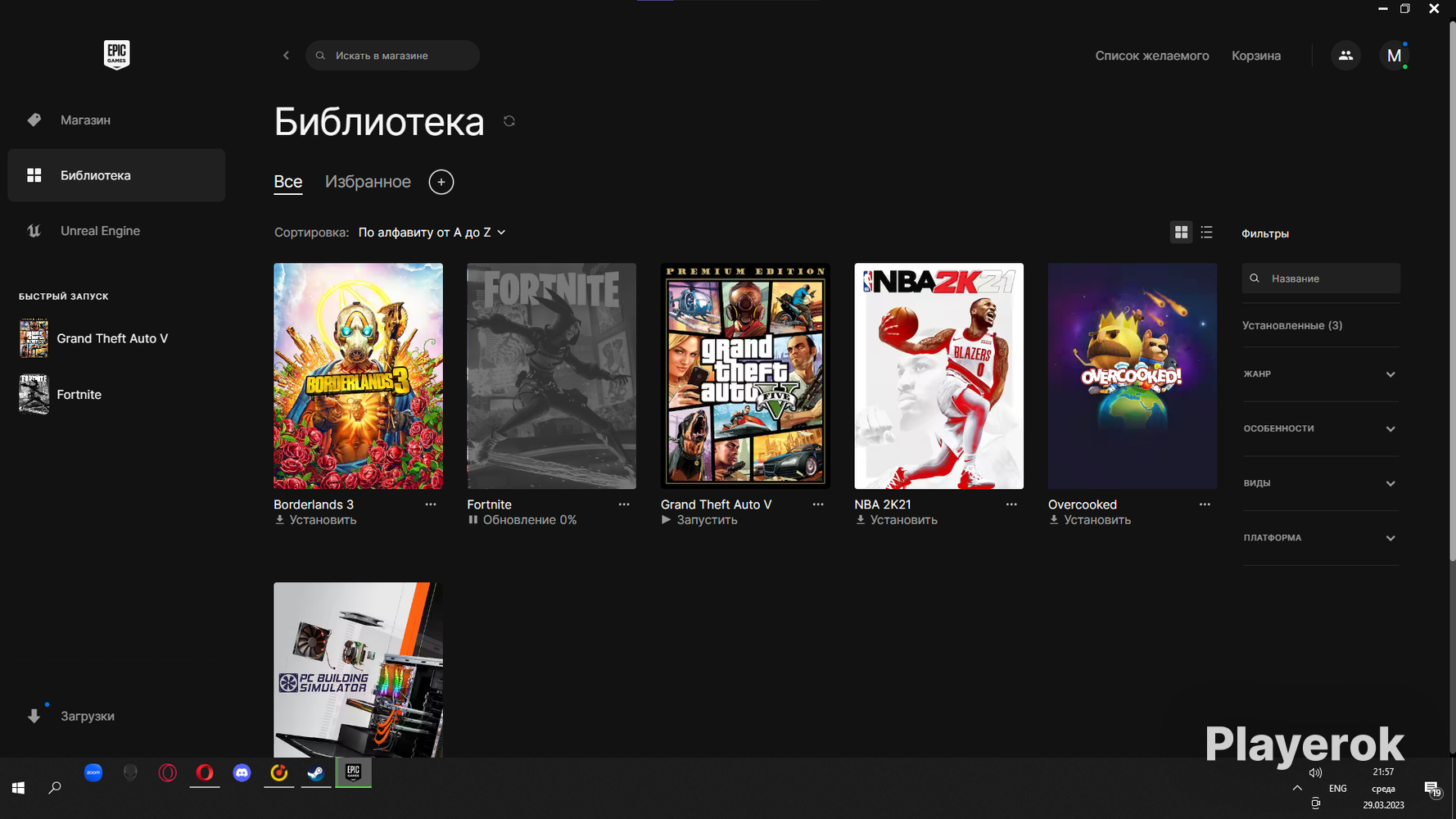Open the Windows Start menu
Image resolution: width=1456 pixels, height=819 pixels.
tap(18, 788)
